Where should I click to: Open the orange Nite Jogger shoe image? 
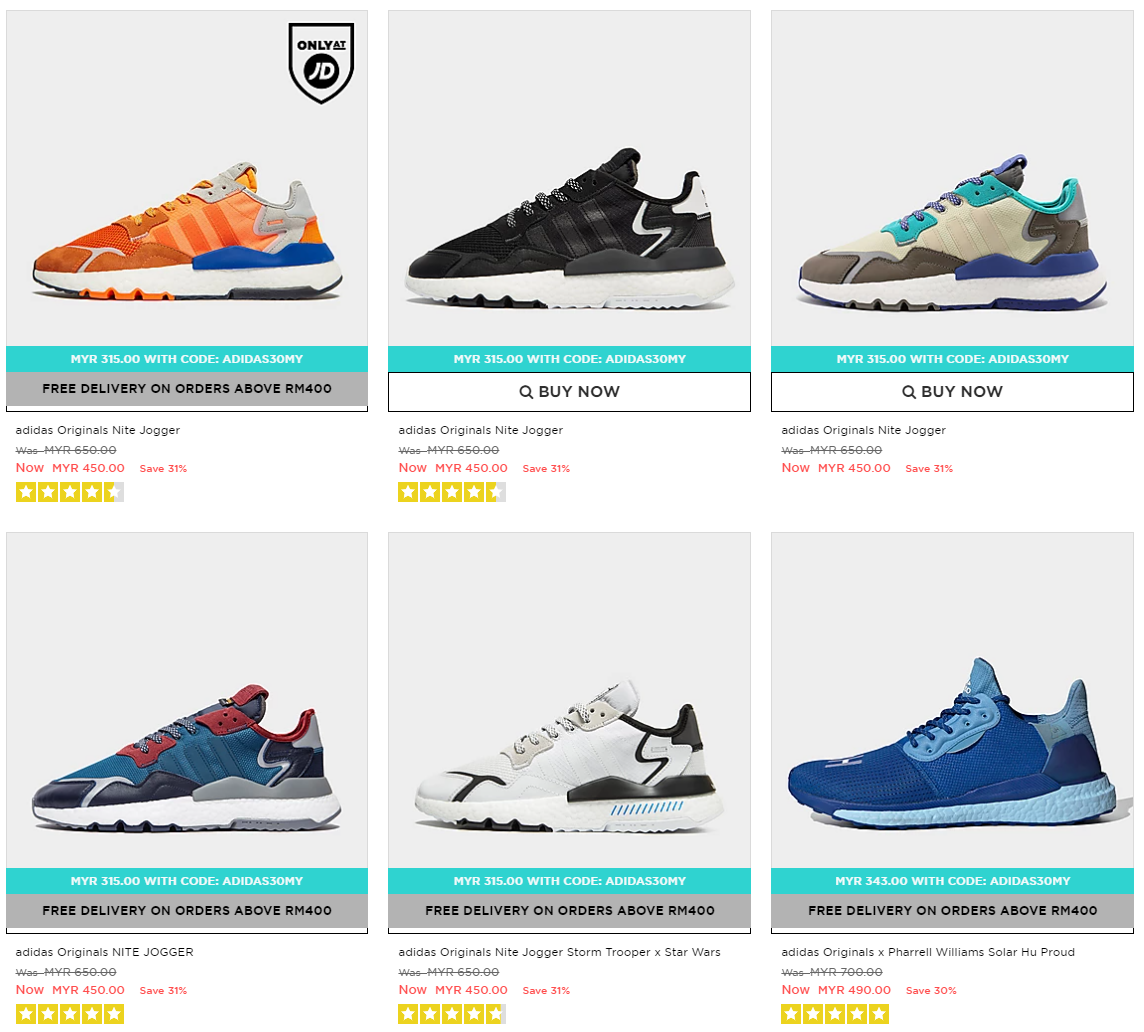pyautogui.click(x=187, y=178)
